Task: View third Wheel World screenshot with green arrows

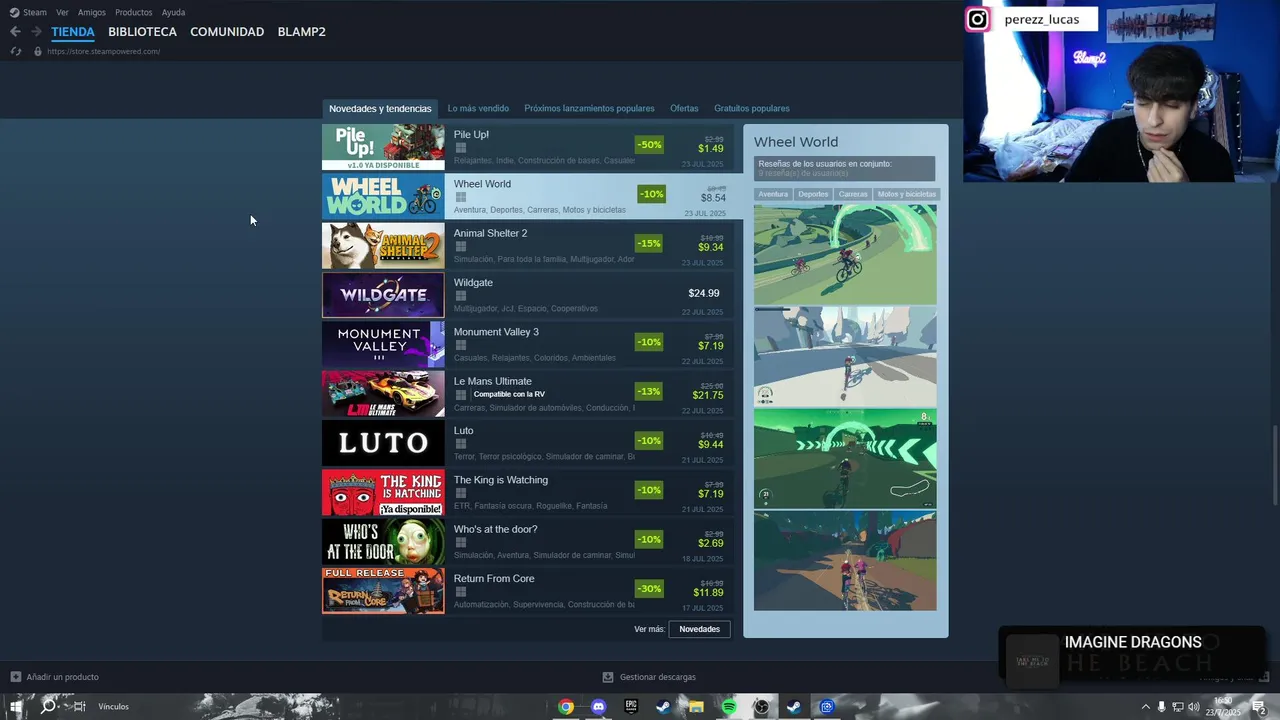Action: (x=845, y=458)
